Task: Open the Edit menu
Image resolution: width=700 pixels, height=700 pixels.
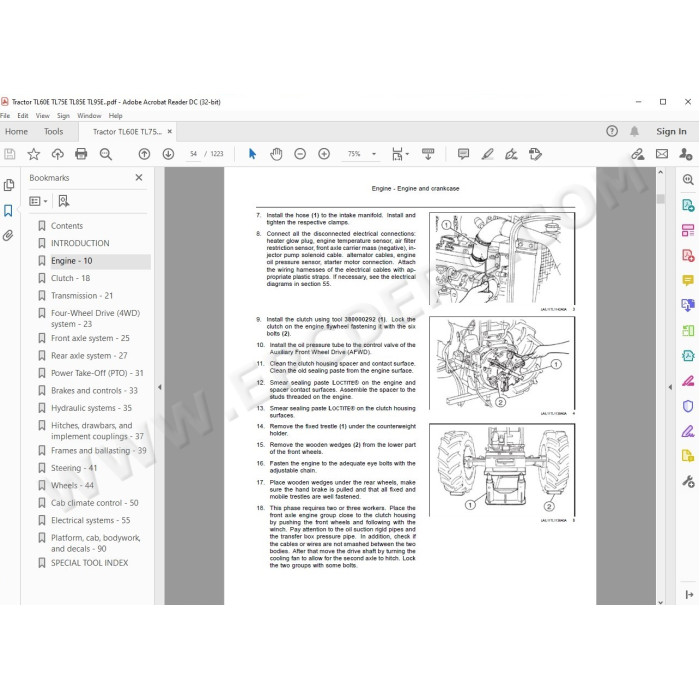Action: (x=23, y=116)
